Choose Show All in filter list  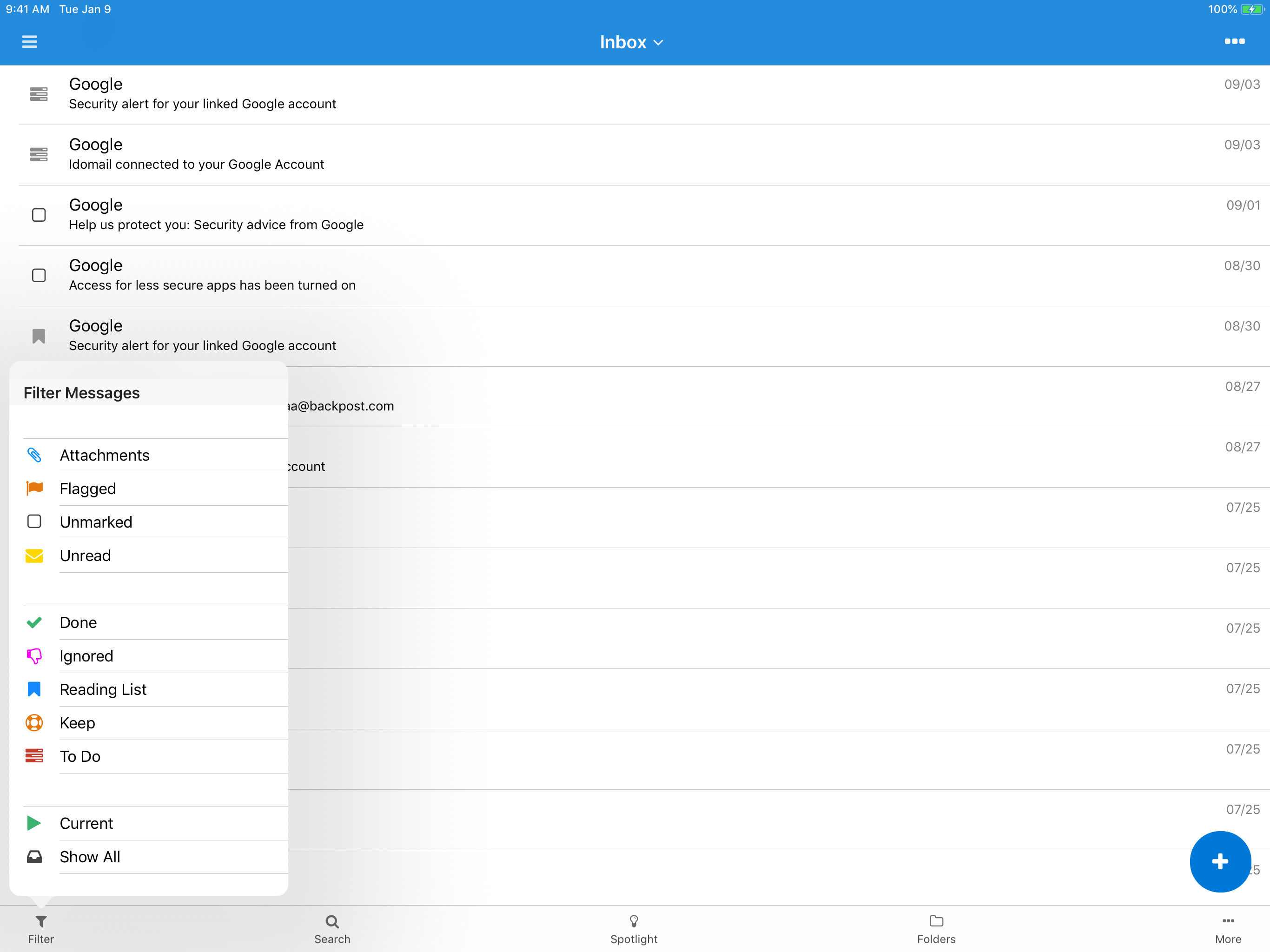tap(90, 857)
